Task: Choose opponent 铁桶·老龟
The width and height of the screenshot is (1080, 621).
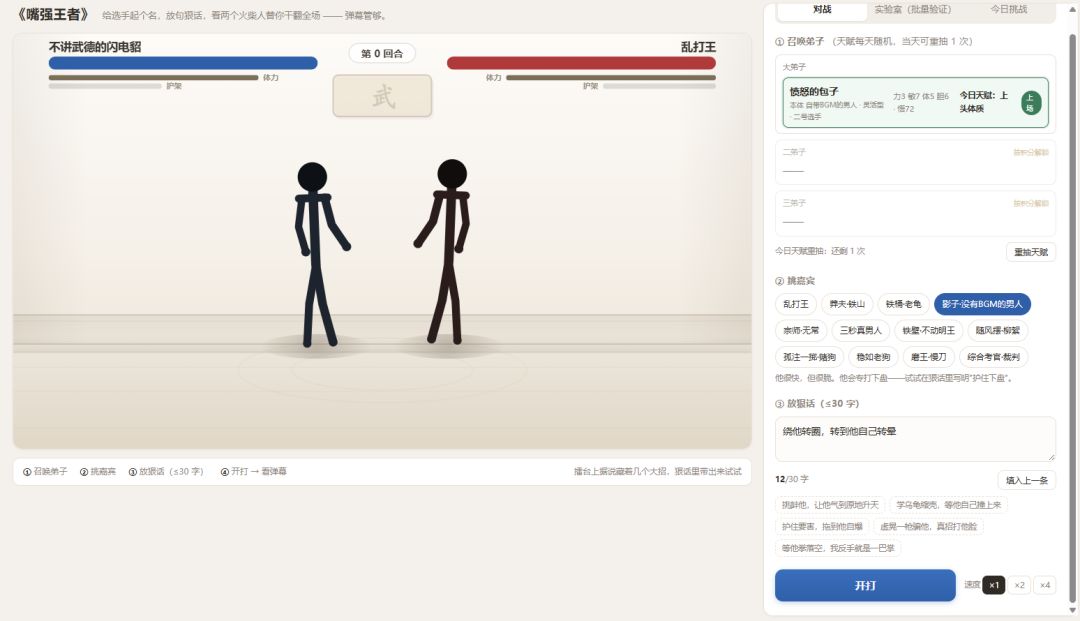Action: [903, 304]
